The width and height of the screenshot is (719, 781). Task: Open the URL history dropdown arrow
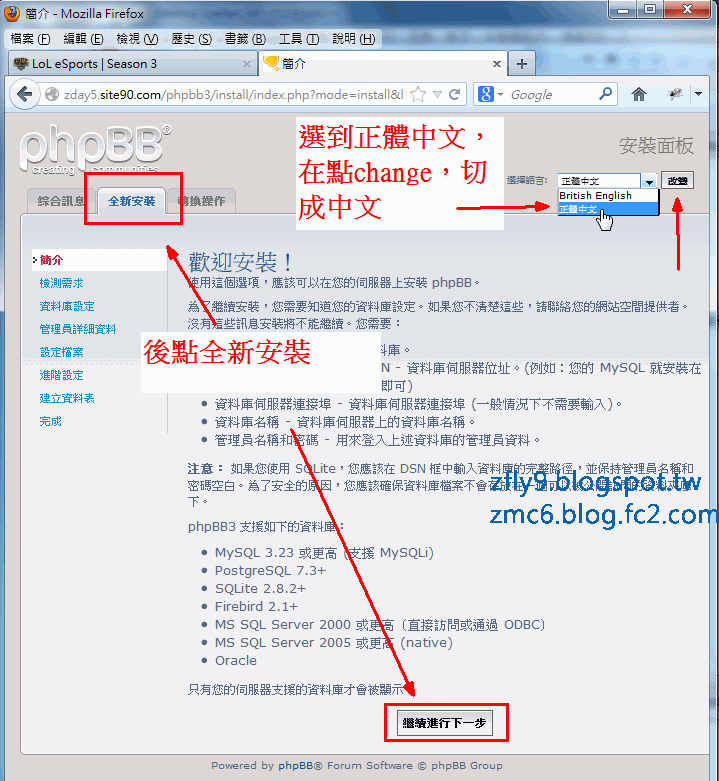pos(437,95)
